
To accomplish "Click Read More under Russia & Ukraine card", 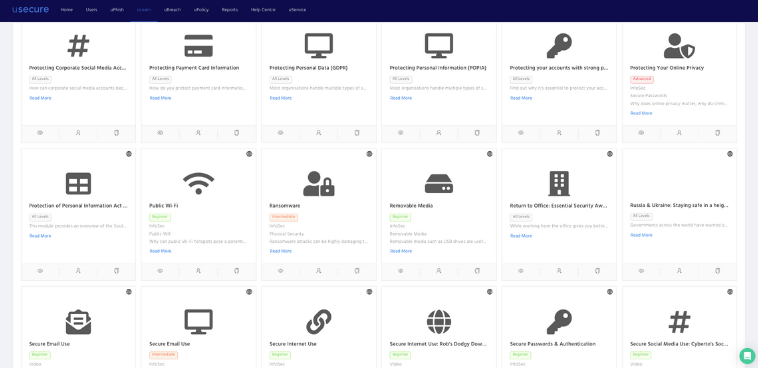I will click(641, 235).
